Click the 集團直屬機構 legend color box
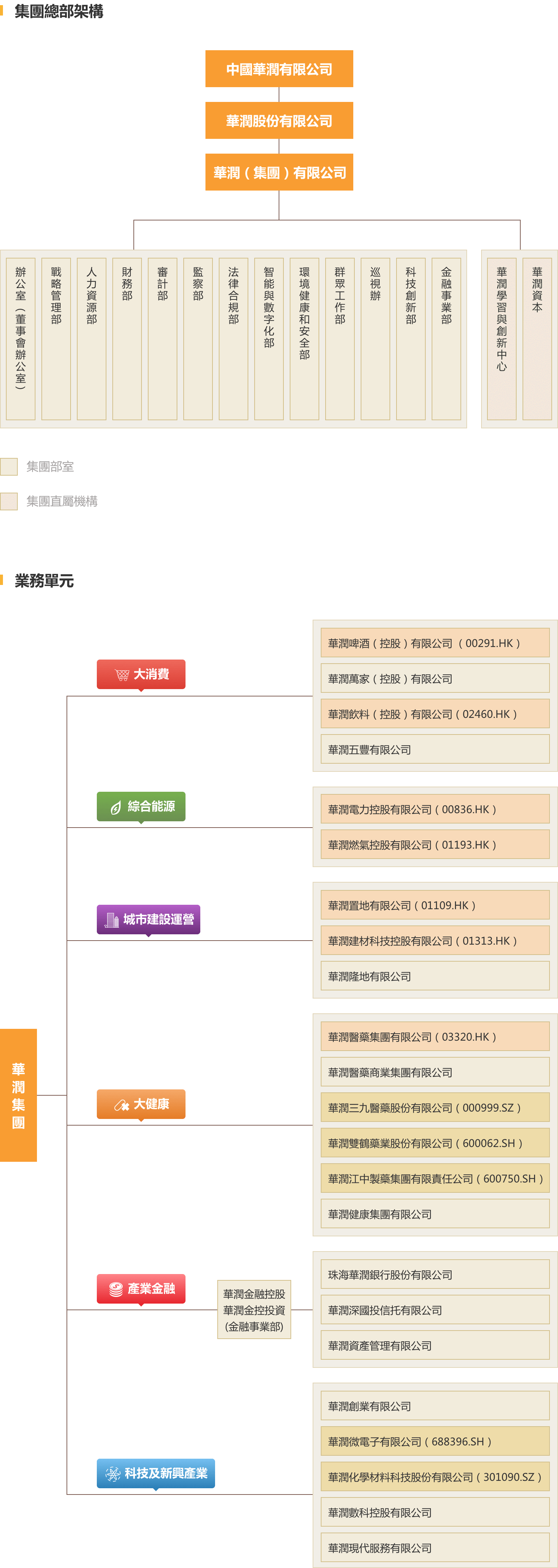This screenshot has width=558, height=1568. (x=9, y=501)
